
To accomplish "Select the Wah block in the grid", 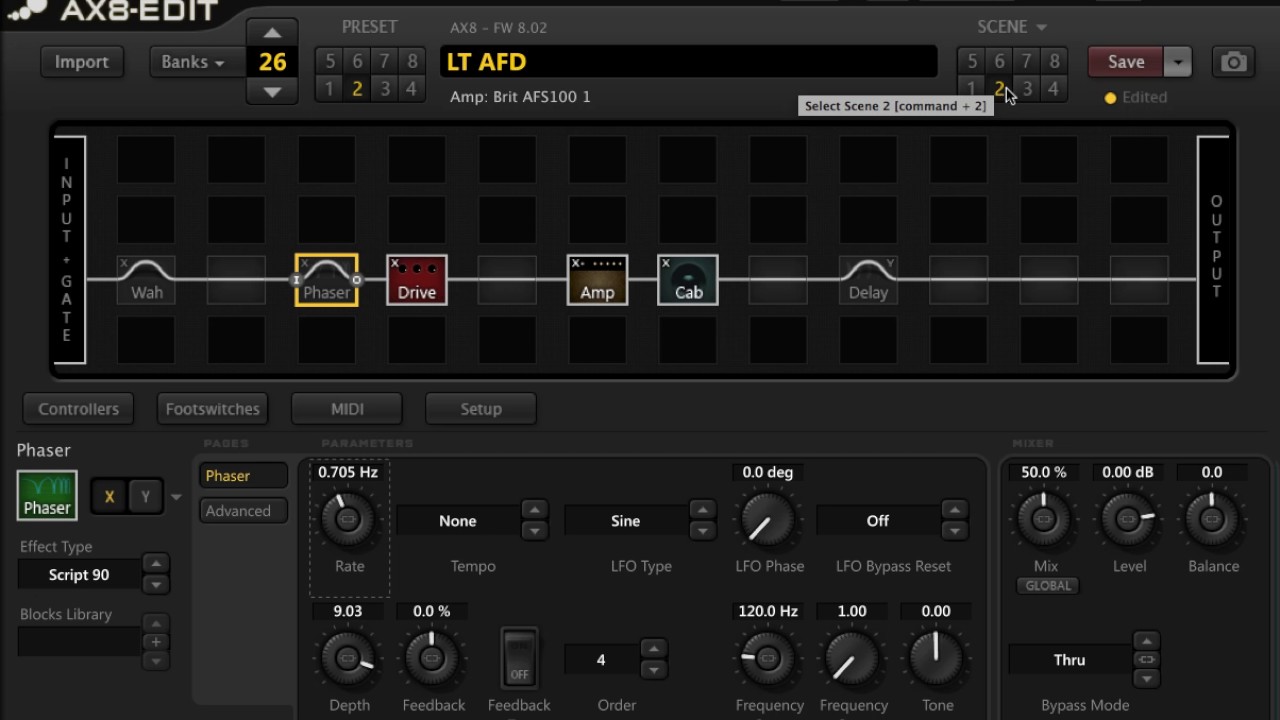I will click(146, 280).
